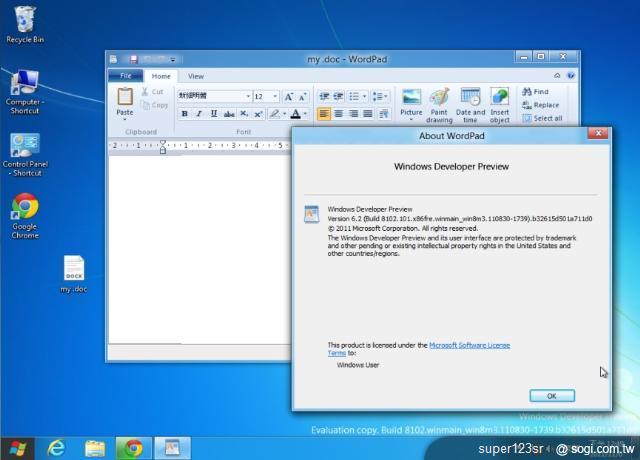Image resolution: width=640 pixels, height=460 pixels.
Task: Open Internet Explorer from taskbar
Action: click(x=56, y=448)
